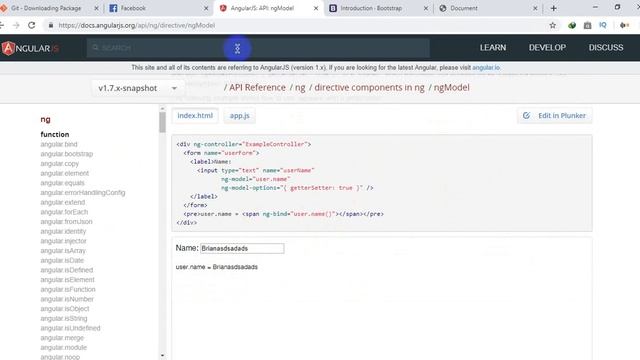Open the v1.7.x-snapshot version dropdown

tap(138, 88)
